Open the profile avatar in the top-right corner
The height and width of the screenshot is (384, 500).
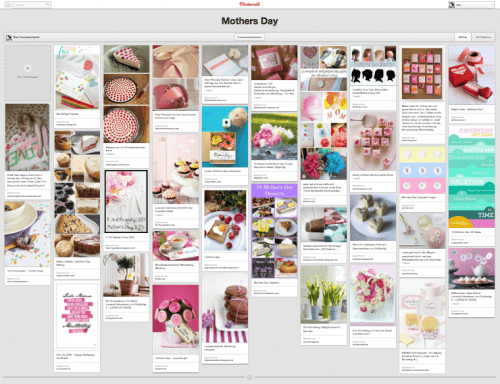coord(452,5)
